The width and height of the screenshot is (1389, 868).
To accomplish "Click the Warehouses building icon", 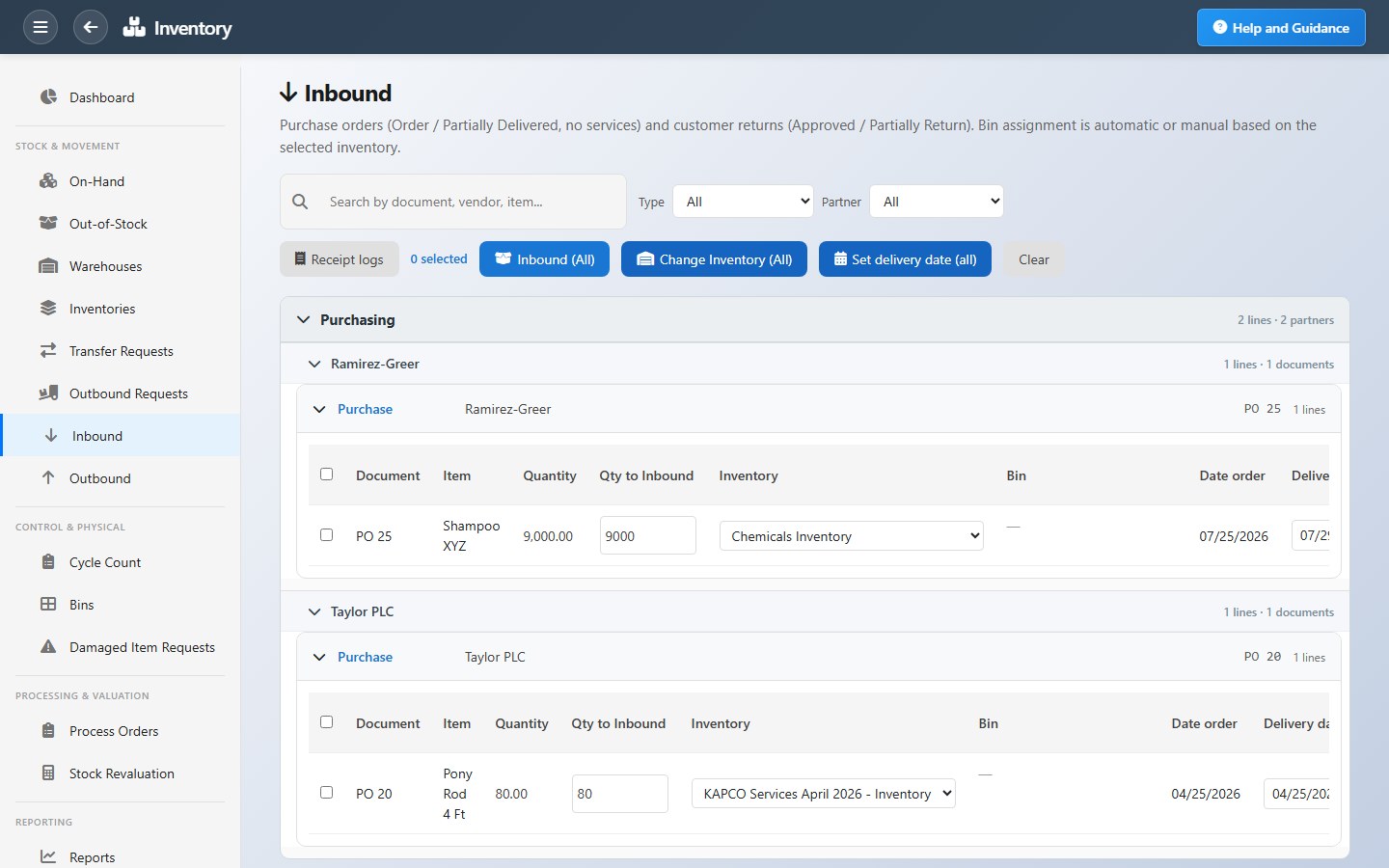I will [x=48, y=265].
